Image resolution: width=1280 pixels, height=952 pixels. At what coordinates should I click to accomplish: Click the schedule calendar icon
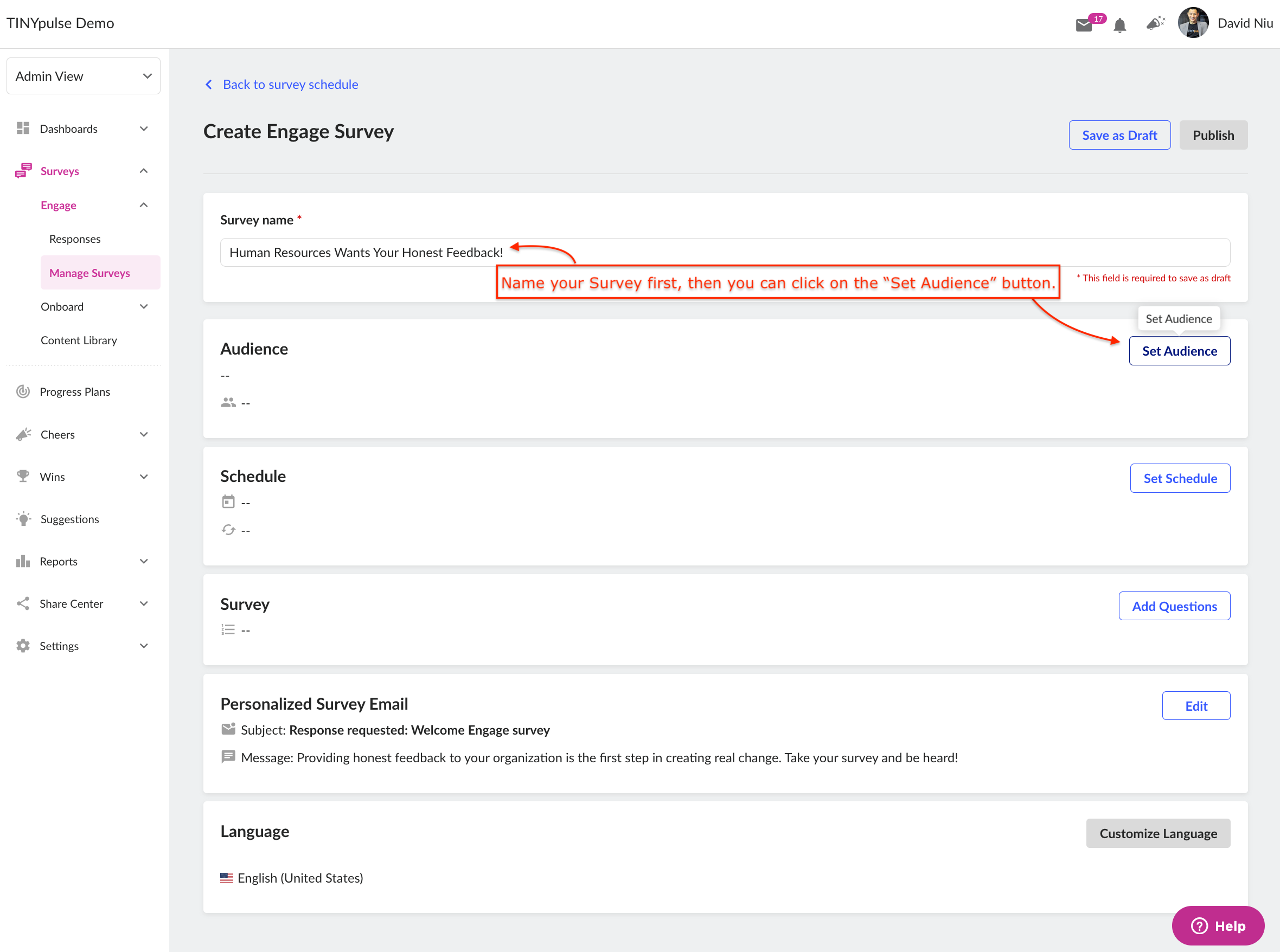coord(228,501)
